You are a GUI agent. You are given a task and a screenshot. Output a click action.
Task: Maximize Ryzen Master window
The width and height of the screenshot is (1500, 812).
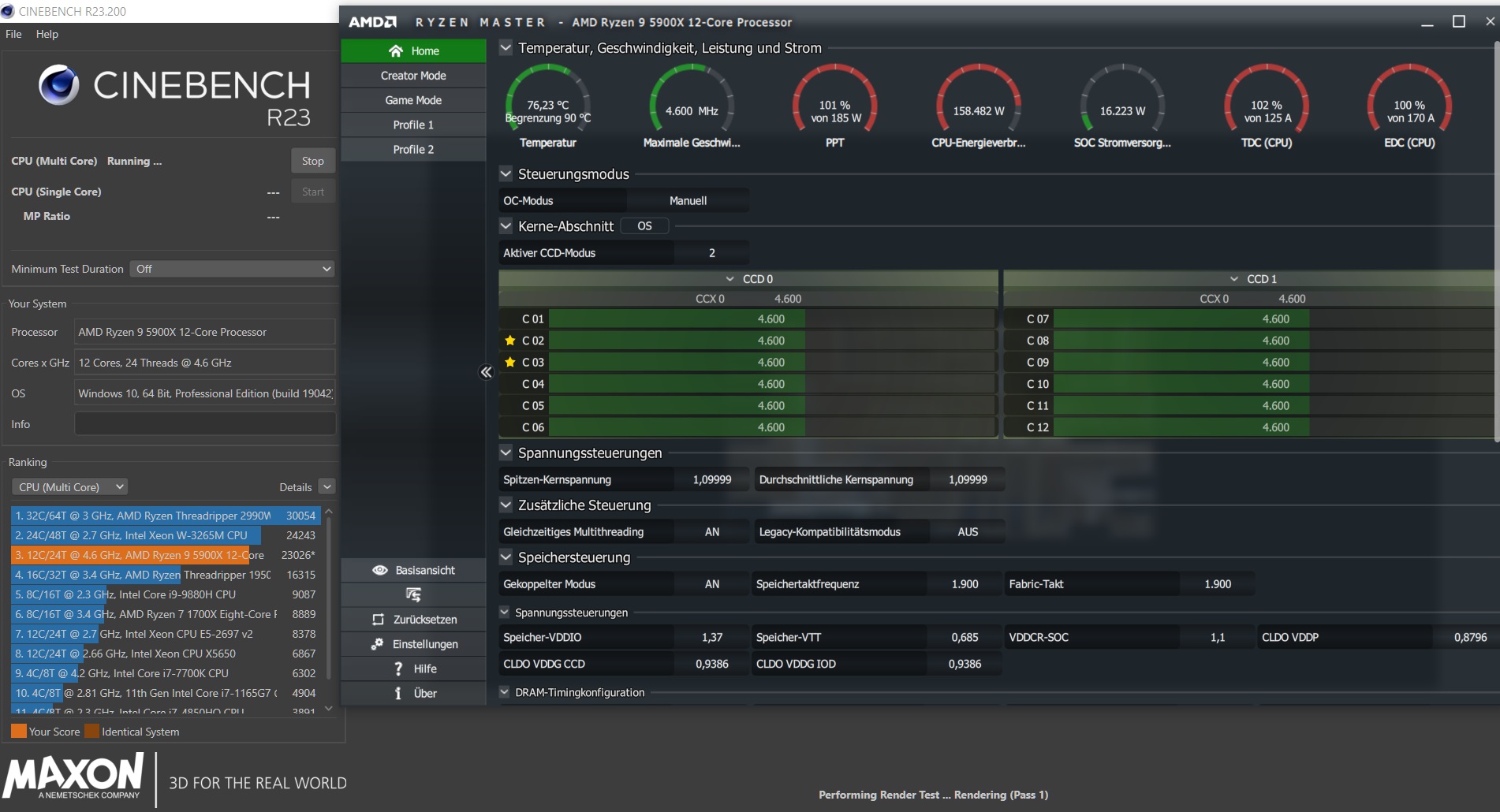click(x=1459, y=21)
